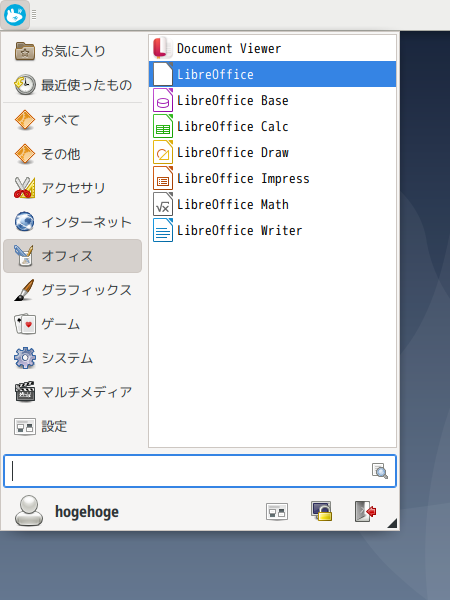Open the お気に入り favorites category
The width and height of the screenshot is (450, 600).
click(x=72, y=51)
